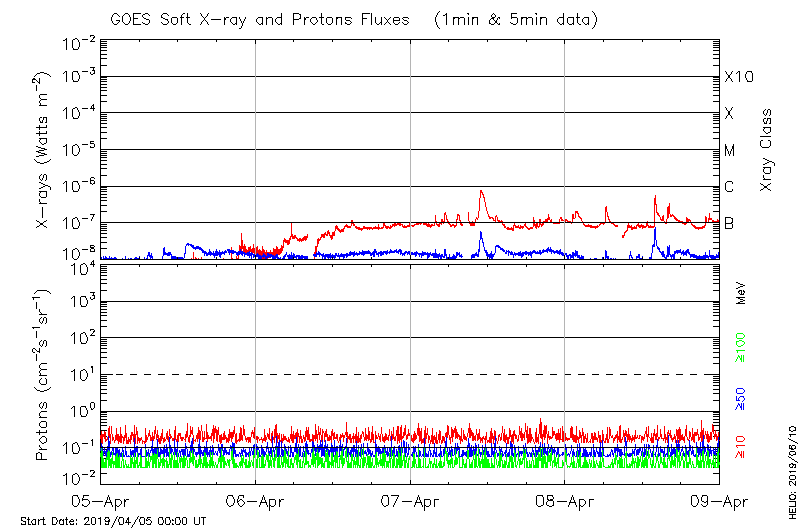800x530 pixels.
Task: Click the blue ≥50 MeV legend label
Action: coord(741,398)
